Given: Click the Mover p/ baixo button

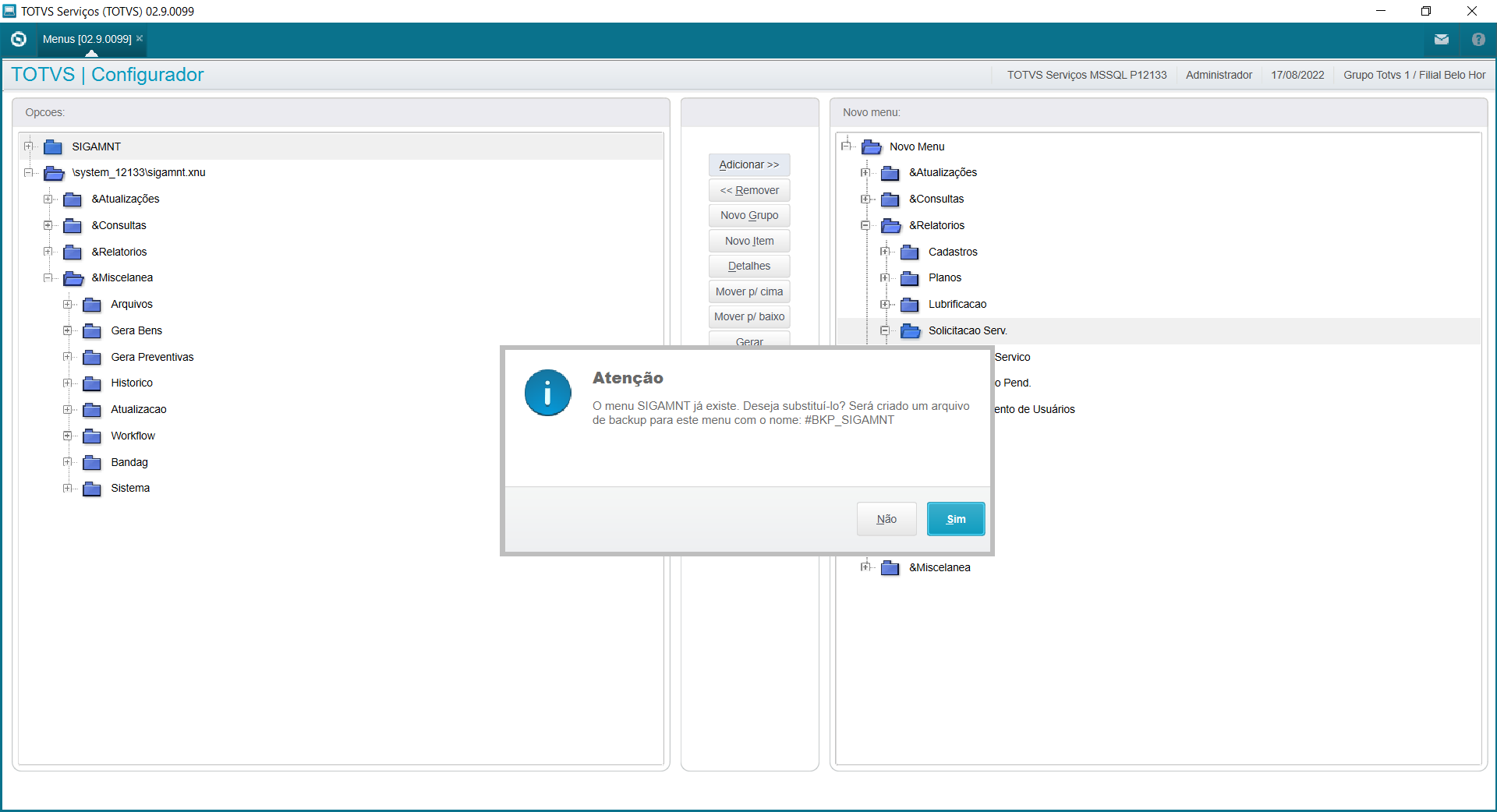Looking at the screenshot, I should point(749,316).
